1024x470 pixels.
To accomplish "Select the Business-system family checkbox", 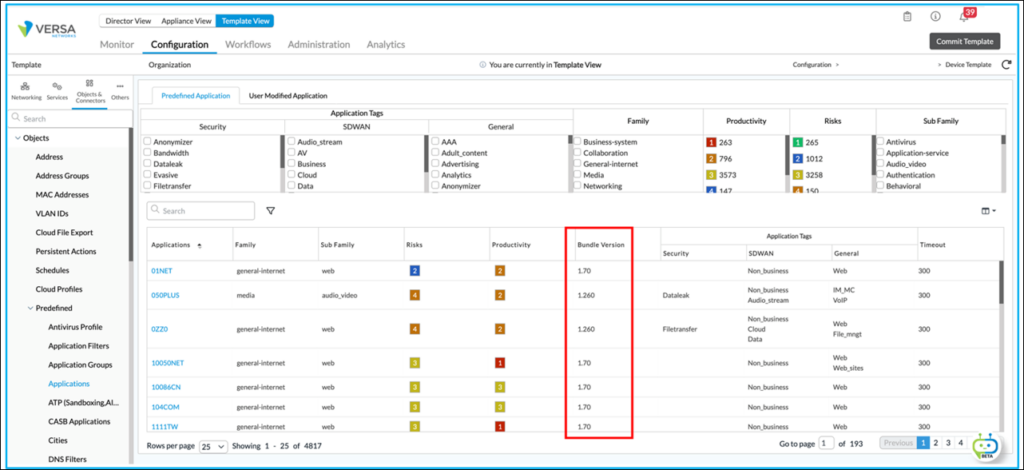I will pyautogui.click(x=577, y=142).
